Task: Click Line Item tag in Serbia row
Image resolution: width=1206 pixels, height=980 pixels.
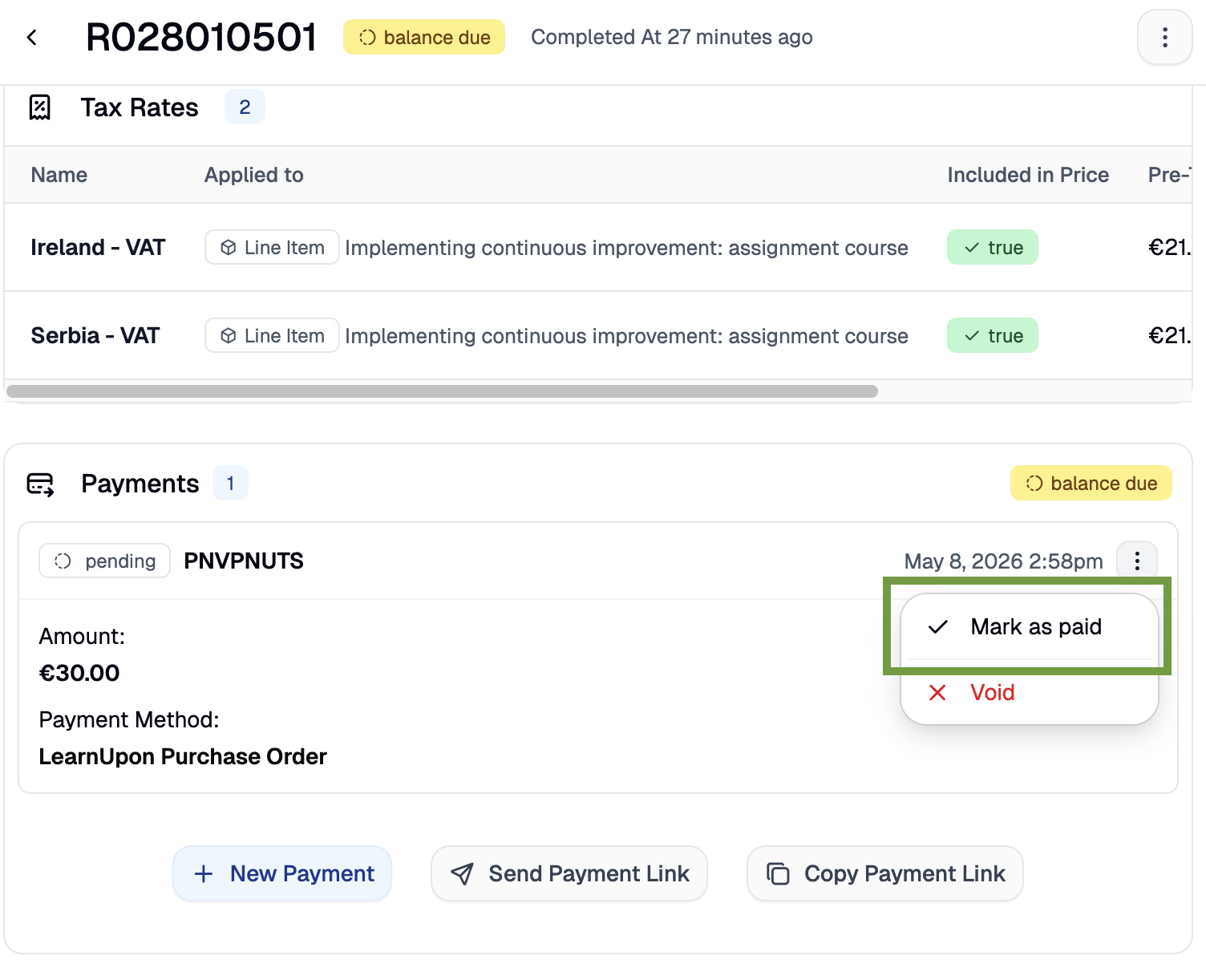Action: 272,335
